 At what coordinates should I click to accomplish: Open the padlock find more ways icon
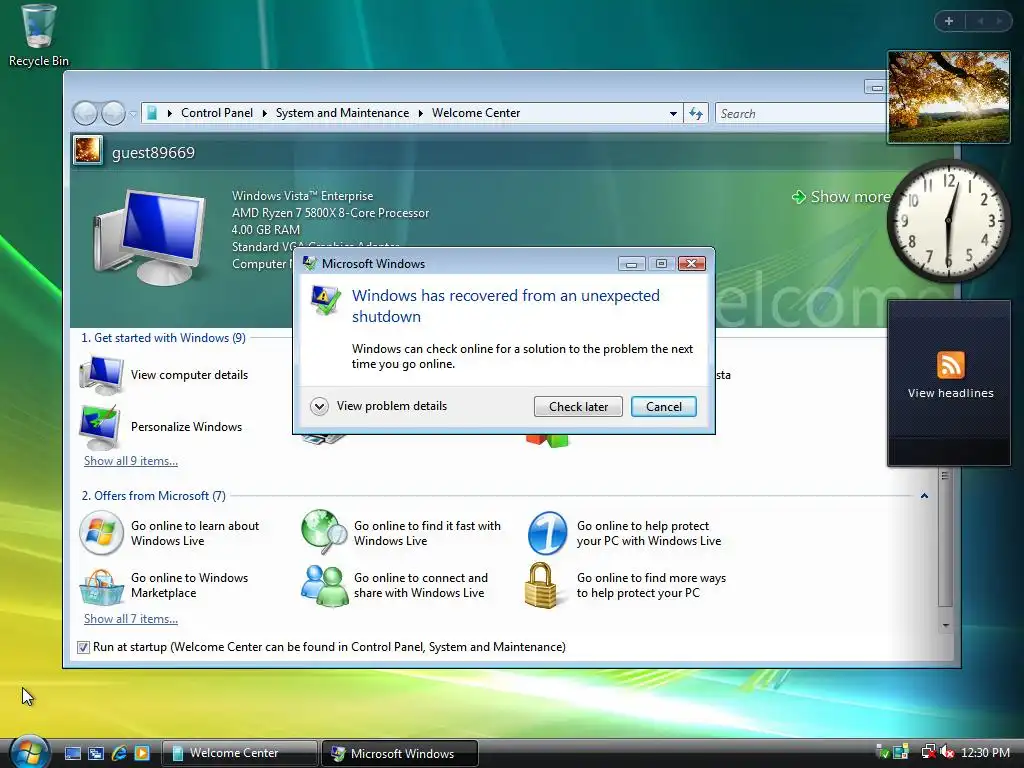click(541, 585)
